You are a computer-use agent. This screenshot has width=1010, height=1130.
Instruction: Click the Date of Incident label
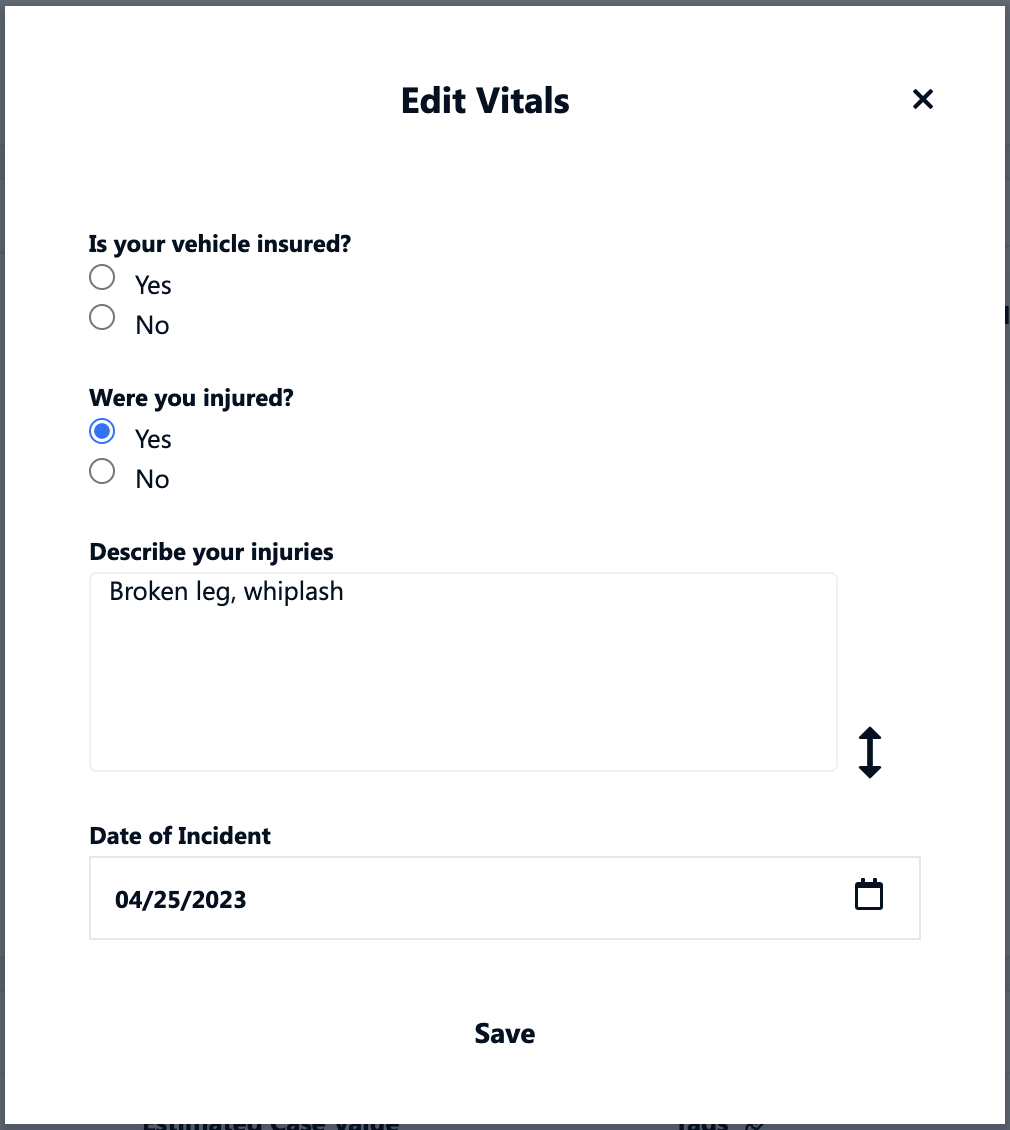(x=180, y=836)
